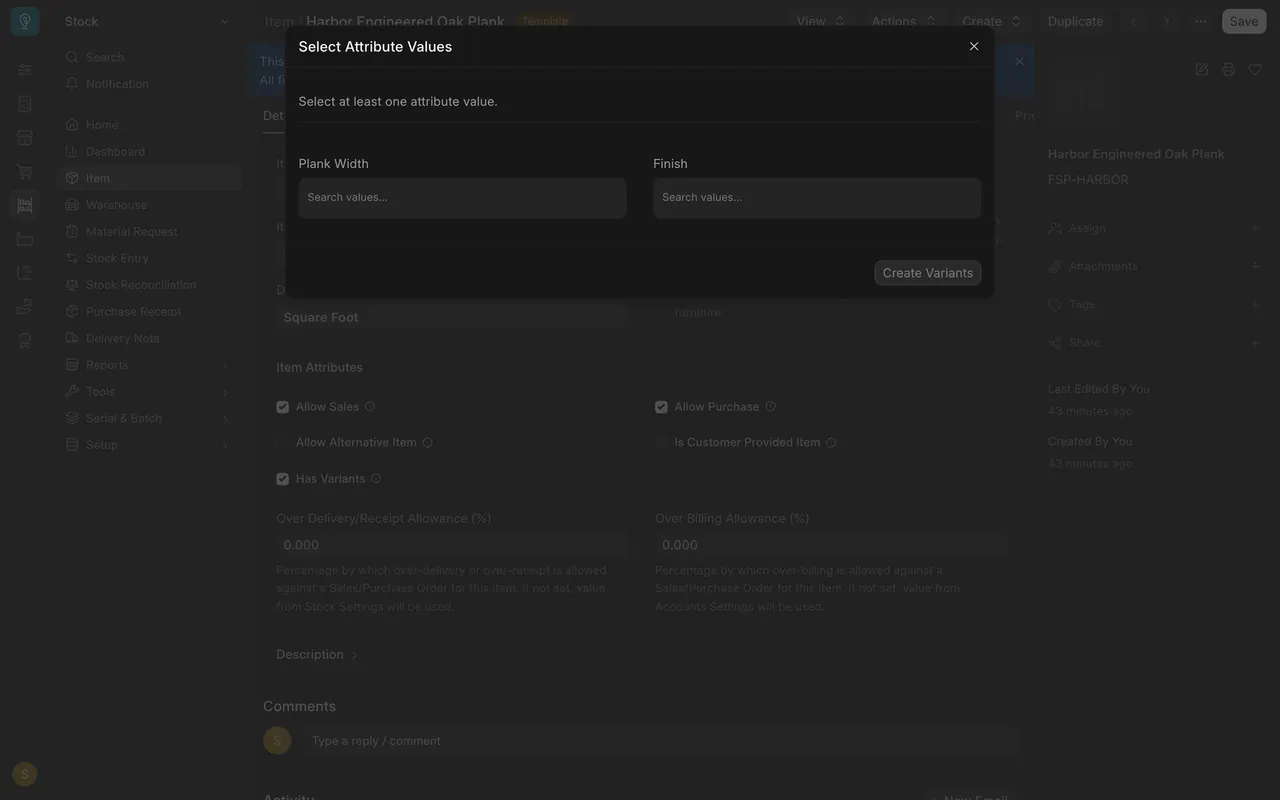
Task: Click the sliders settings icon in left rail
Action: coord(25,69)
